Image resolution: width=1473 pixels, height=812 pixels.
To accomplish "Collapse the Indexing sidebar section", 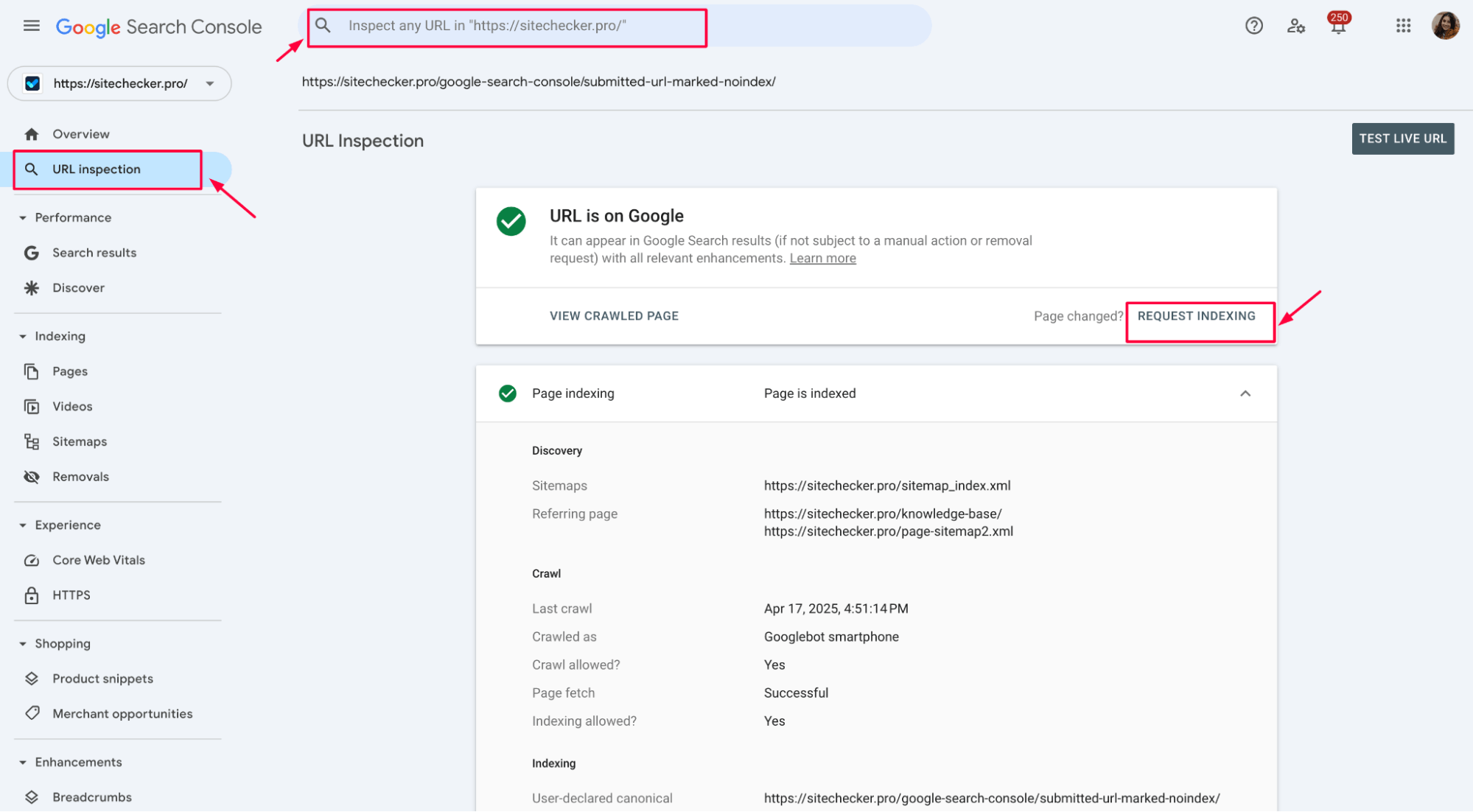I will (23, 337).
